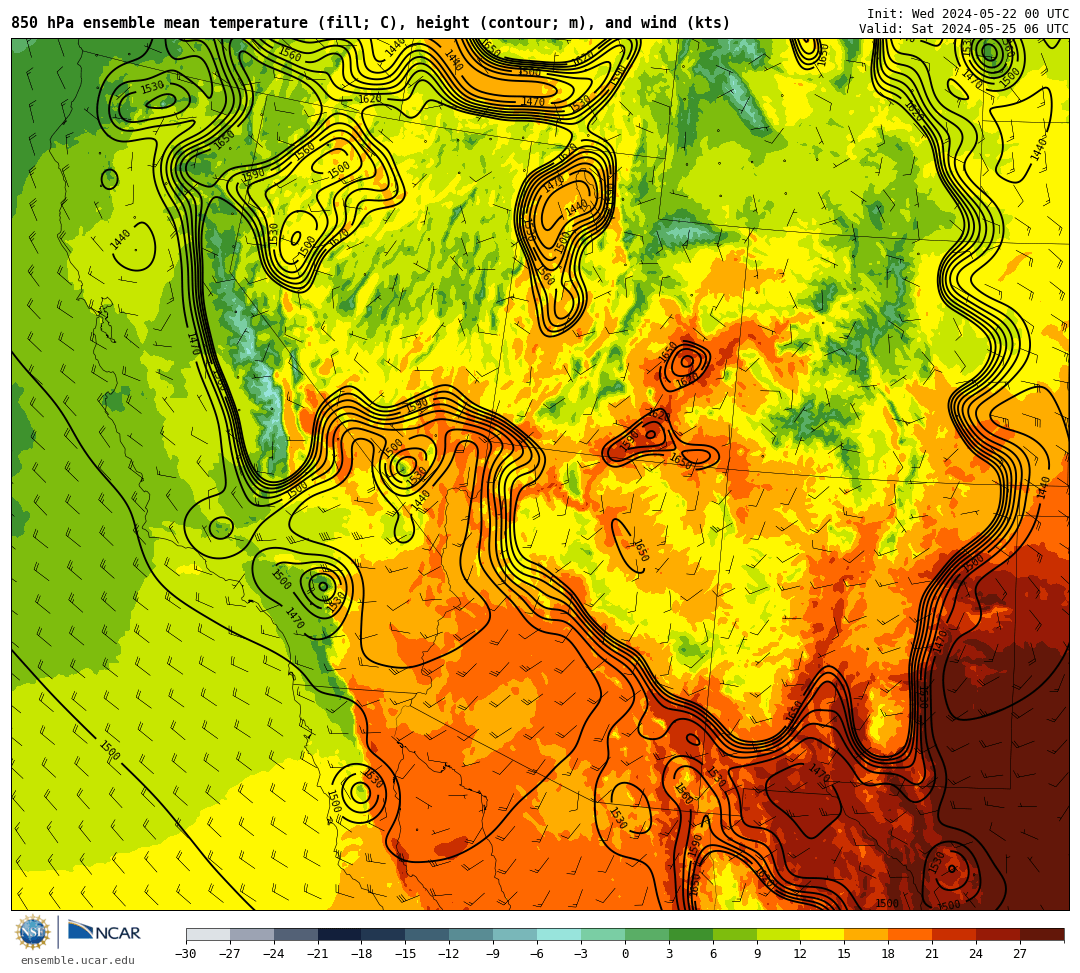Pick the colorbar swatch between −3 and 0
Screen dimensions: 1080x973
(x=603, y=934)
